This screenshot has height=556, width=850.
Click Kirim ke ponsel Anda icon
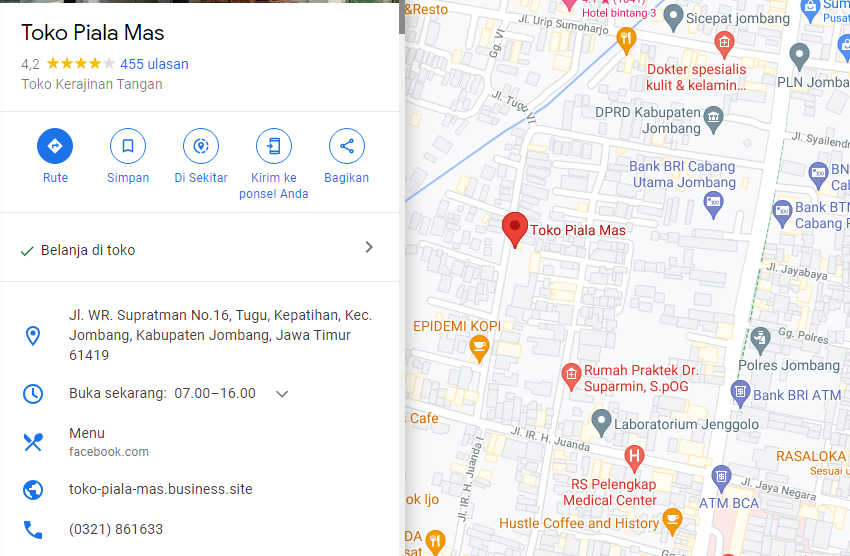click(x=274, y=146)
